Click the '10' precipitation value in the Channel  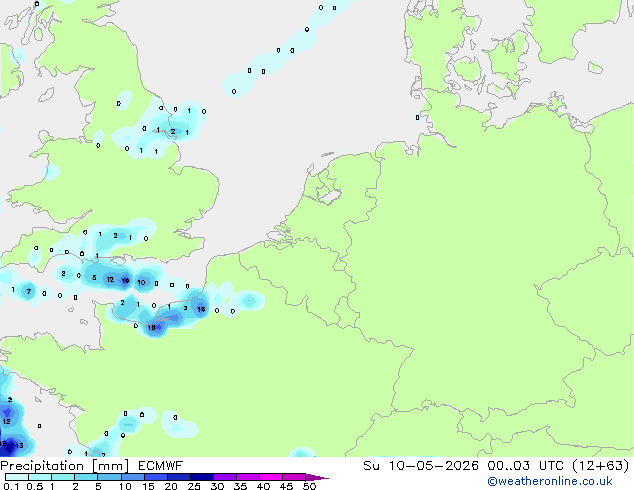point(141,282)
